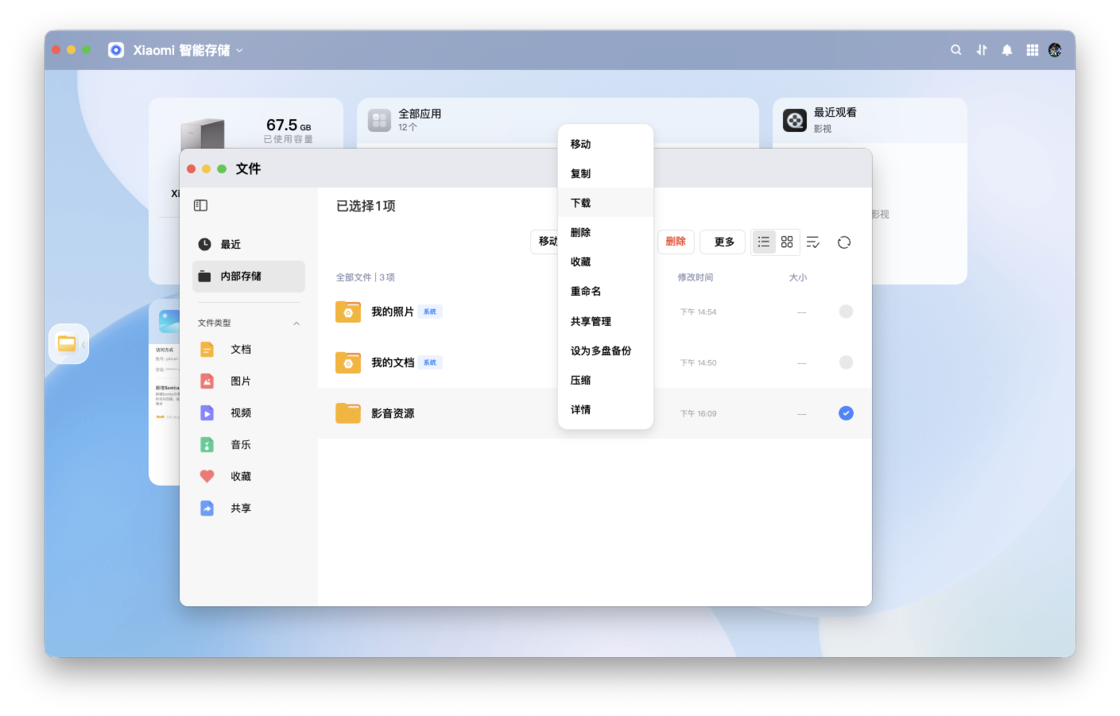
Task: Click the 影音资源 folder name
Action: [392, 414]
